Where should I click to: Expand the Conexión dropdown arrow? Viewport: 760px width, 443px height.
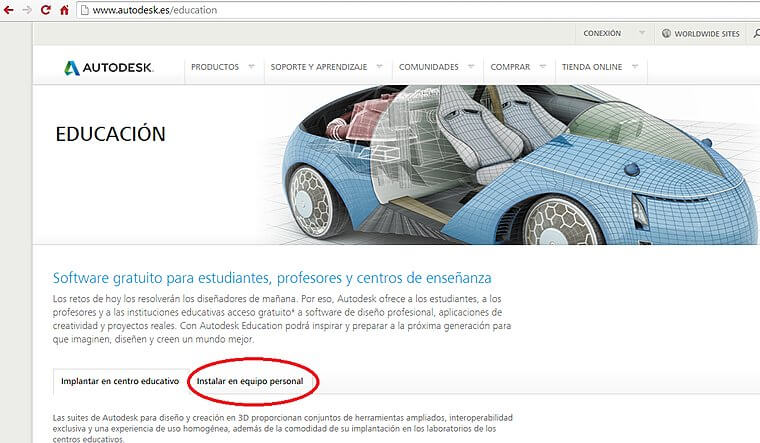[642, 33]
